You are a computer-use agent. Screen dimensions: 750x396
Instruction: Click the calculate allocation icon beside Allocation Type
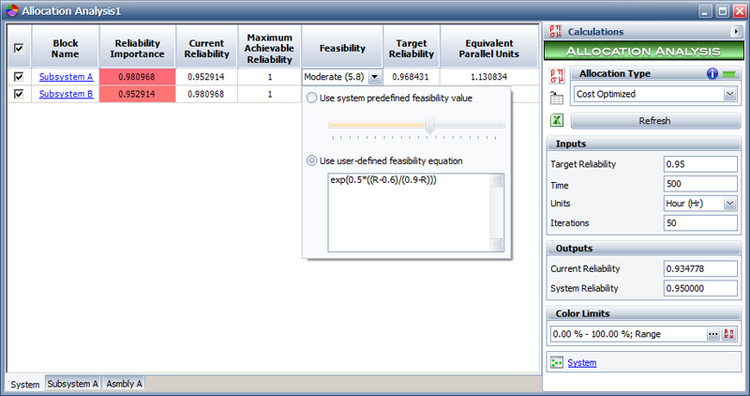556,76
